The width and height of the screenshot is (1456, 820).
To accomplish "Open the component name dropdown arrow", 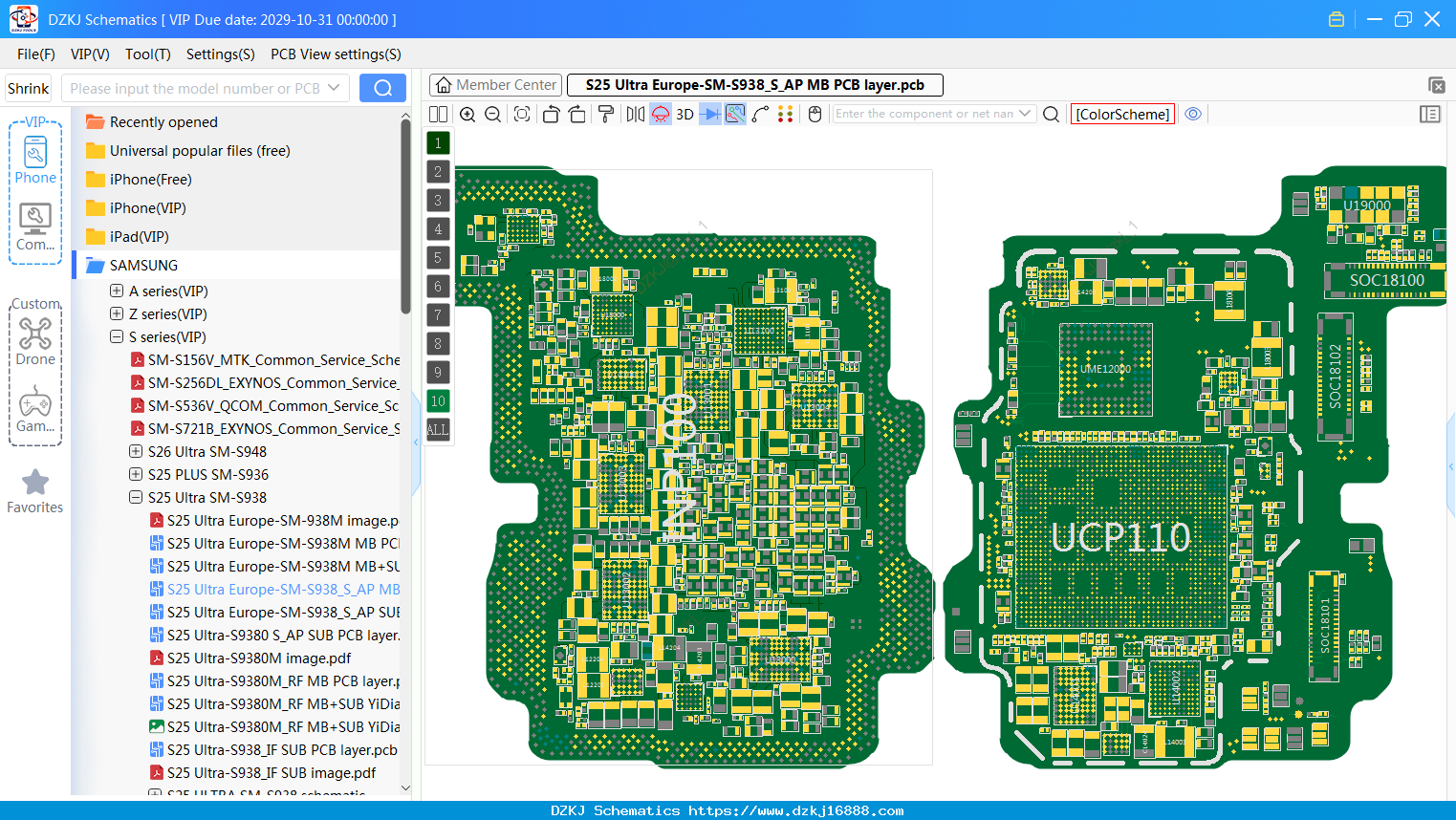I will (x=1025, y=113).
